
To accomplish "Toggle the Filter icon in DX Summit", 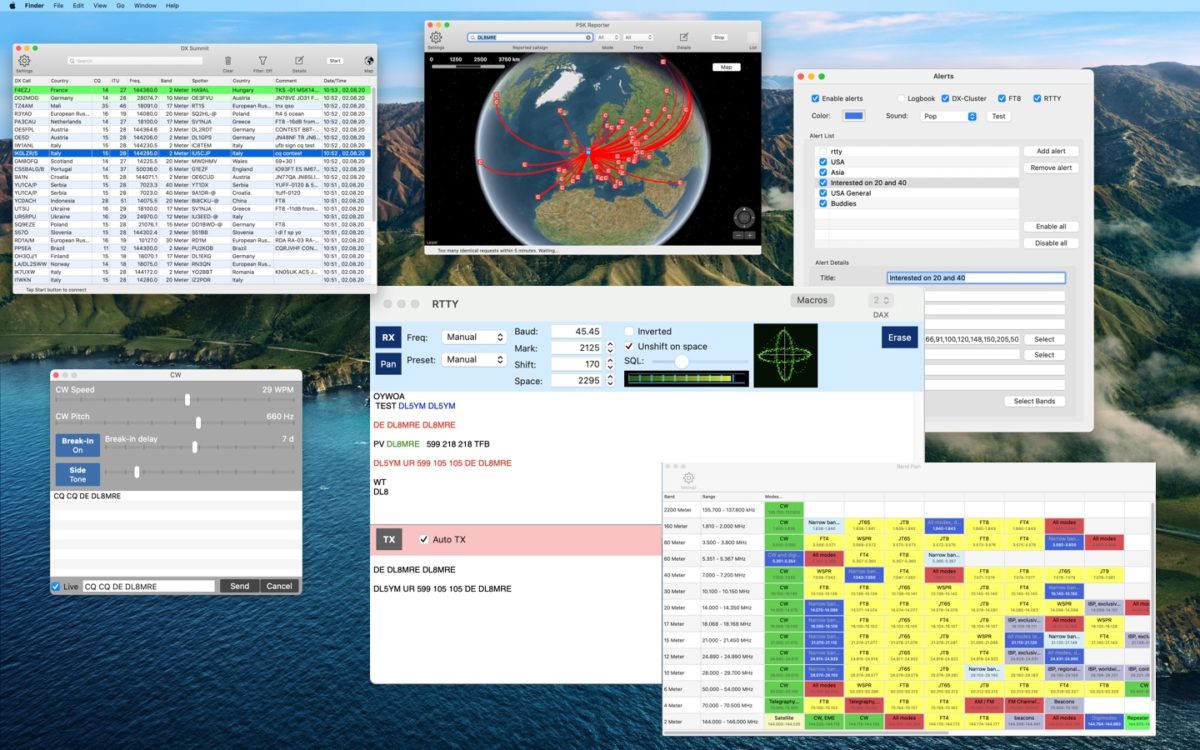I will pyautogui.click(x=262, y=59).
